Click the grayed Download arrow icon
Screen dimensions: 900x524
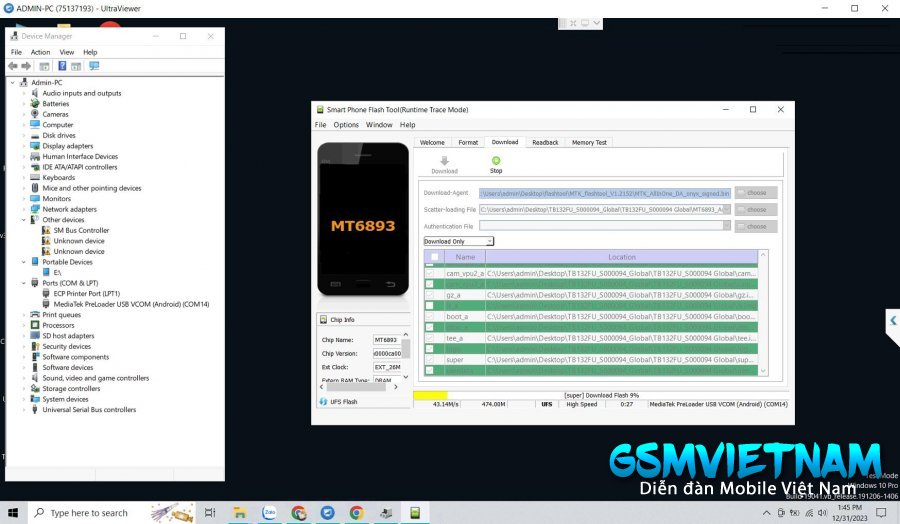coord(444,161)
